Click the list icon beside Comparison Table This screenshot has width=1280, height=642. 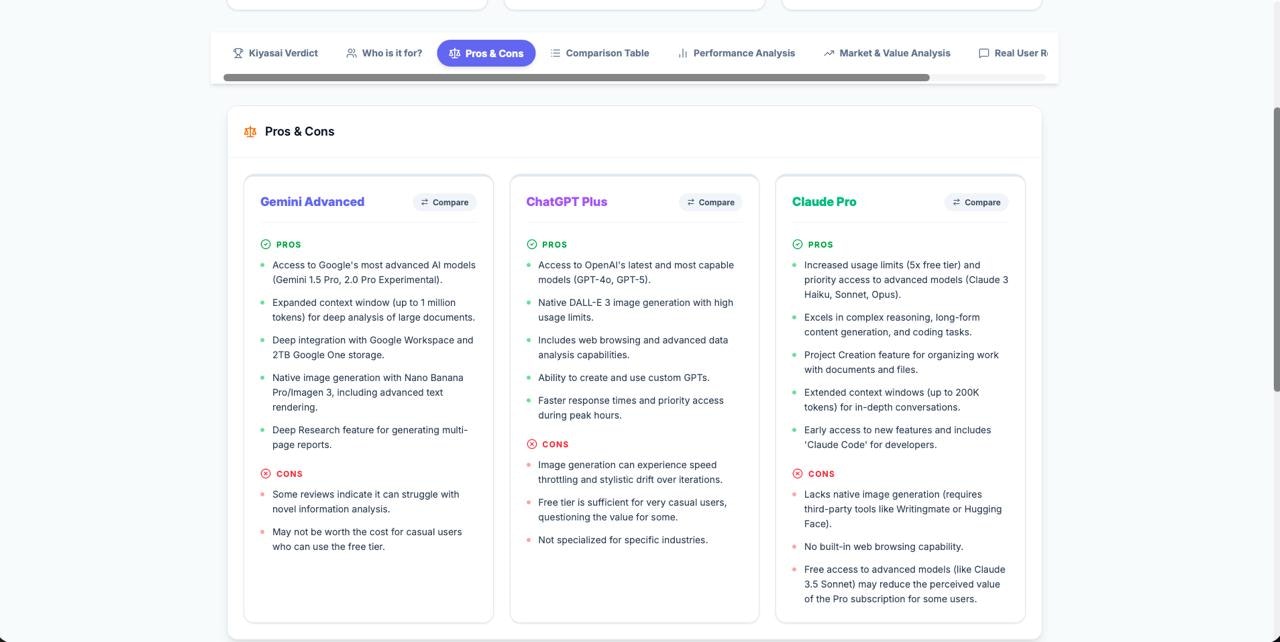tap(555, 53)
